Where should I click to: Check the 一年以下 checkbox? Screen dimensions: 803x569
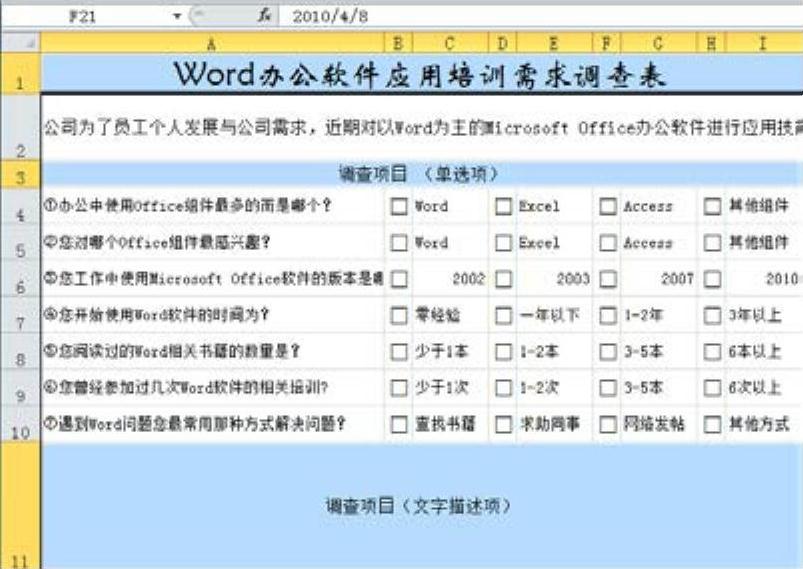(503, 315)
